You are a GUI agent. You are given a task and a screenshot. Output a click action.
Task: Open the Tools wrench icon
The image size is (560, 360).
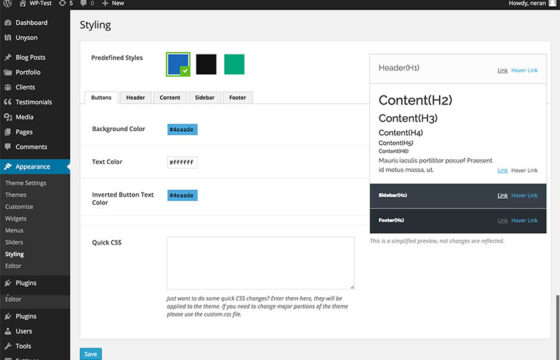click(8, 346)
